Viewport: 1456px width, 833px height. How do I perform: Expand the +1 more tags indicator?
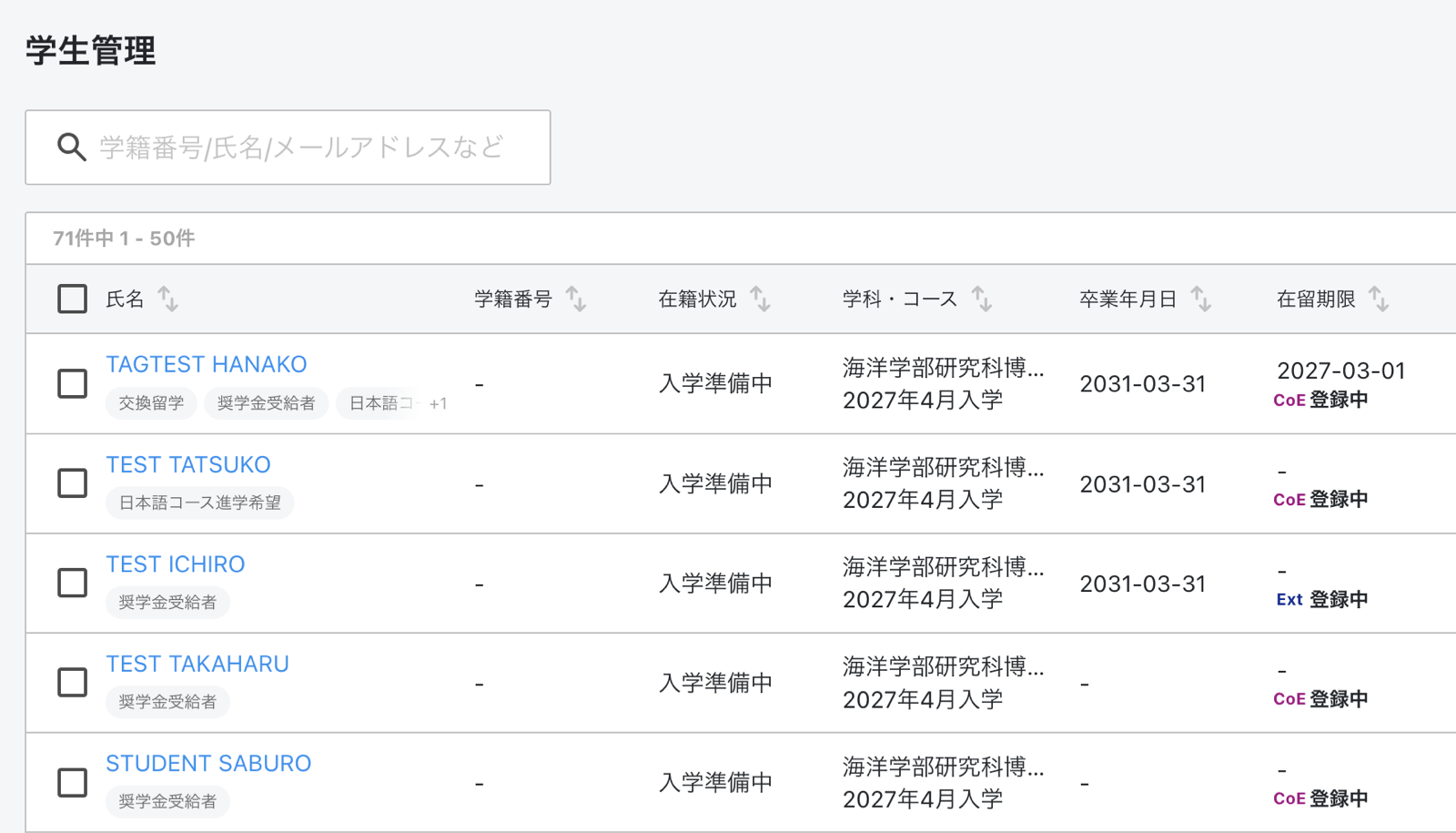[x=438, y=403]
